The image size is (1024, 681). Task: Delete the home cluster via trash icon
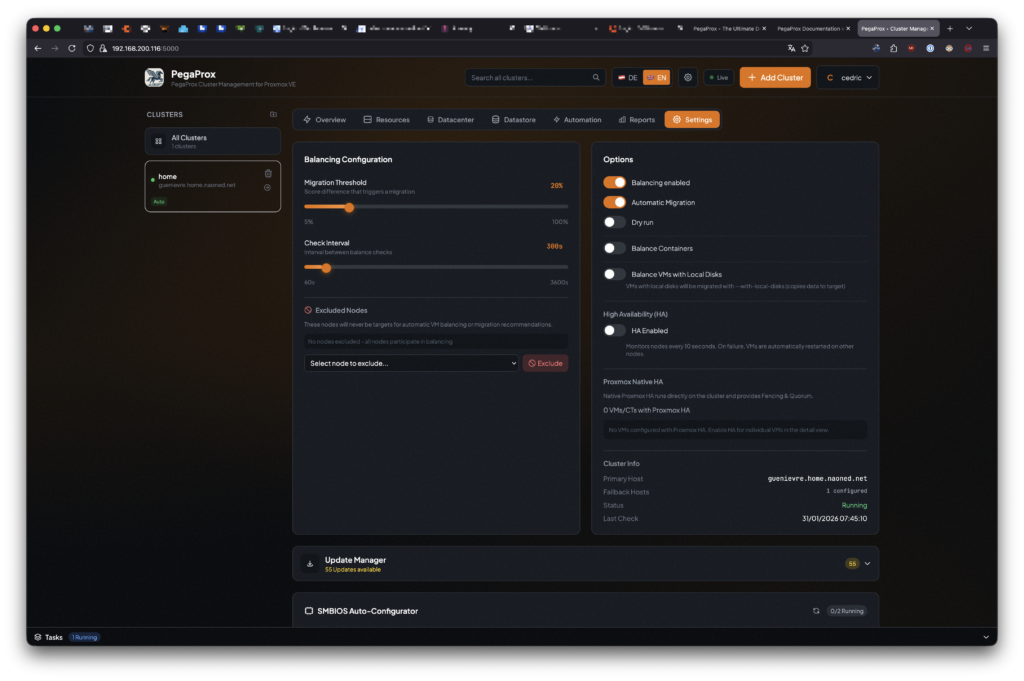pos(268,173)
